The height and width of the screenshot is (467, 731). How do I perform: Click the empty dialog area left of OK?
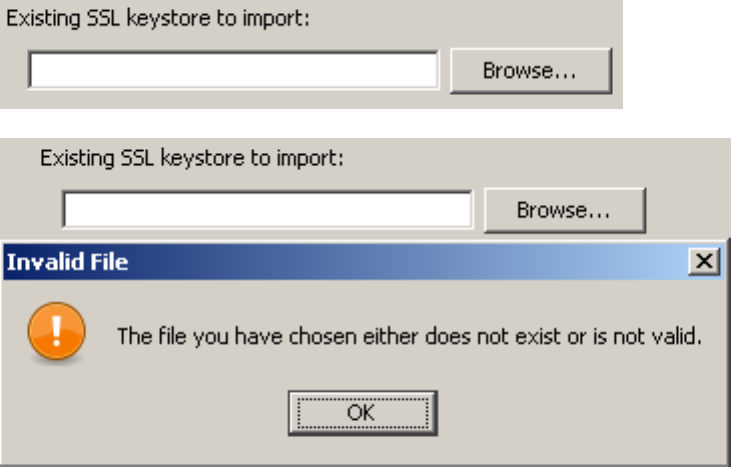click(150, 410)
